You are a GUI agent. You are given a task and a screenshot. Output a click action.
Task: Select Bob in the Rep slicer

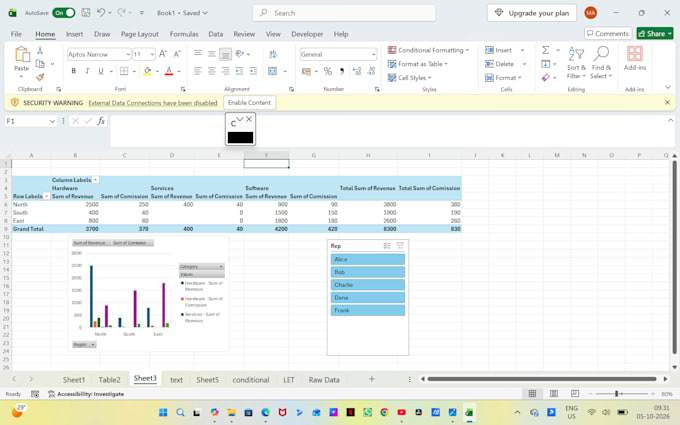click(x=368, y=272)
